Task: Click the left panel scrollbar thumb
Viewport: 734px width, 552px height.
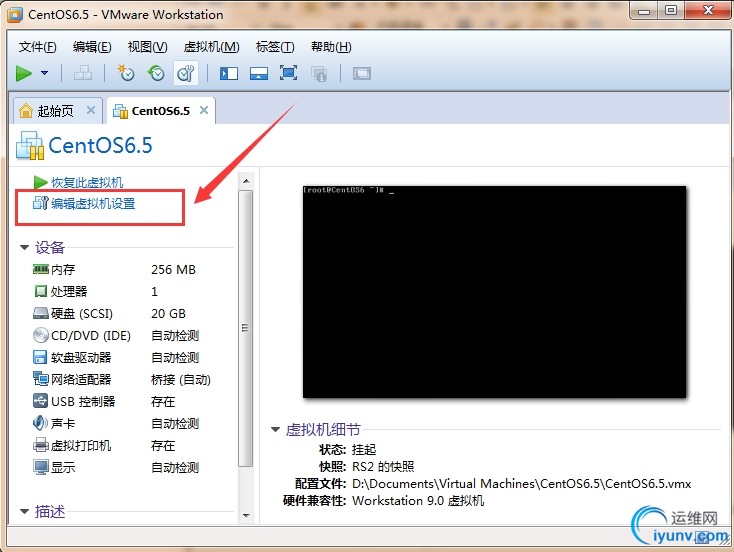Action: 246,328
